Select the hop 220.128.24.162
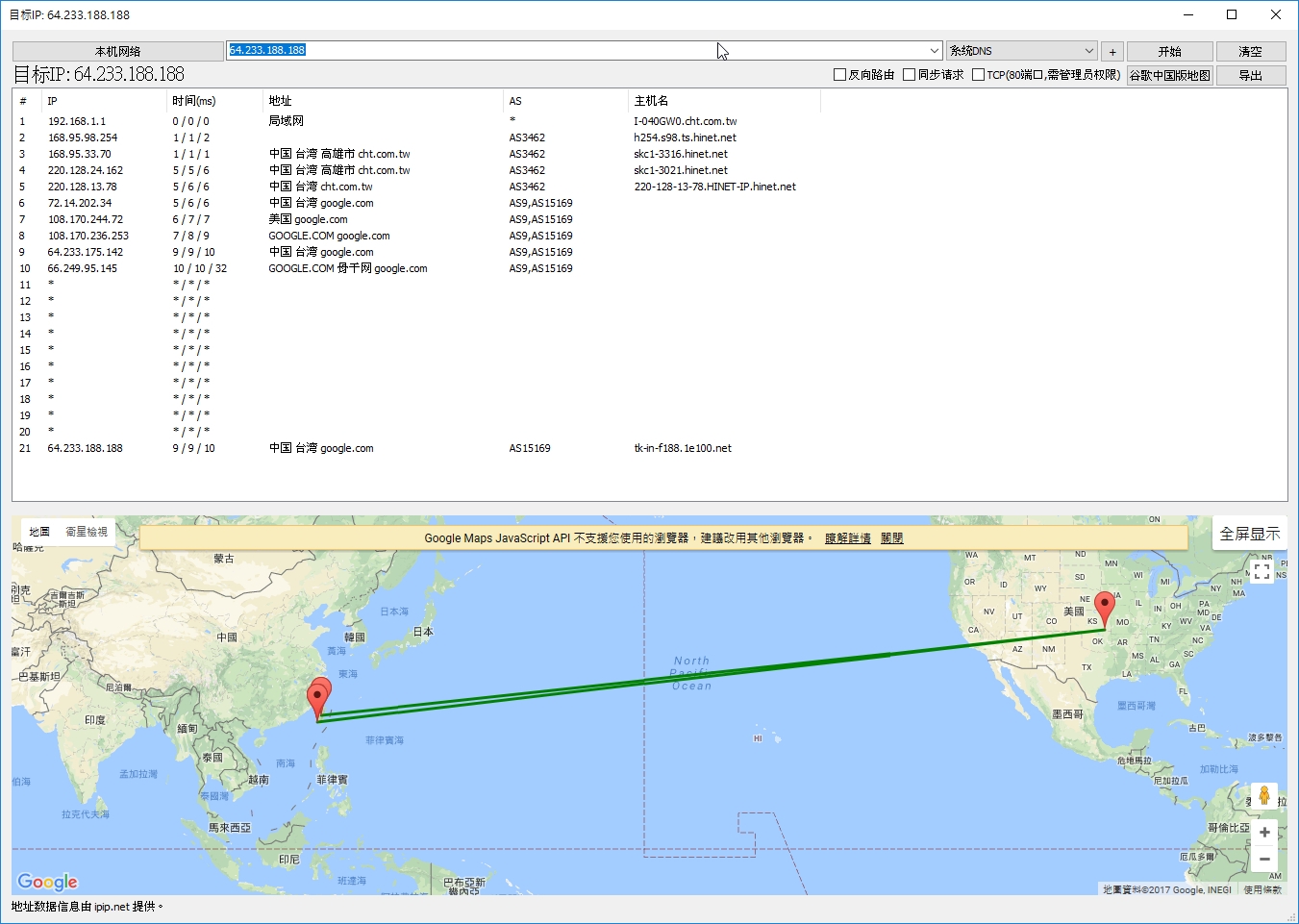Screen dimensions: 1299x924 pyautogui.click(x=86, y=170)
